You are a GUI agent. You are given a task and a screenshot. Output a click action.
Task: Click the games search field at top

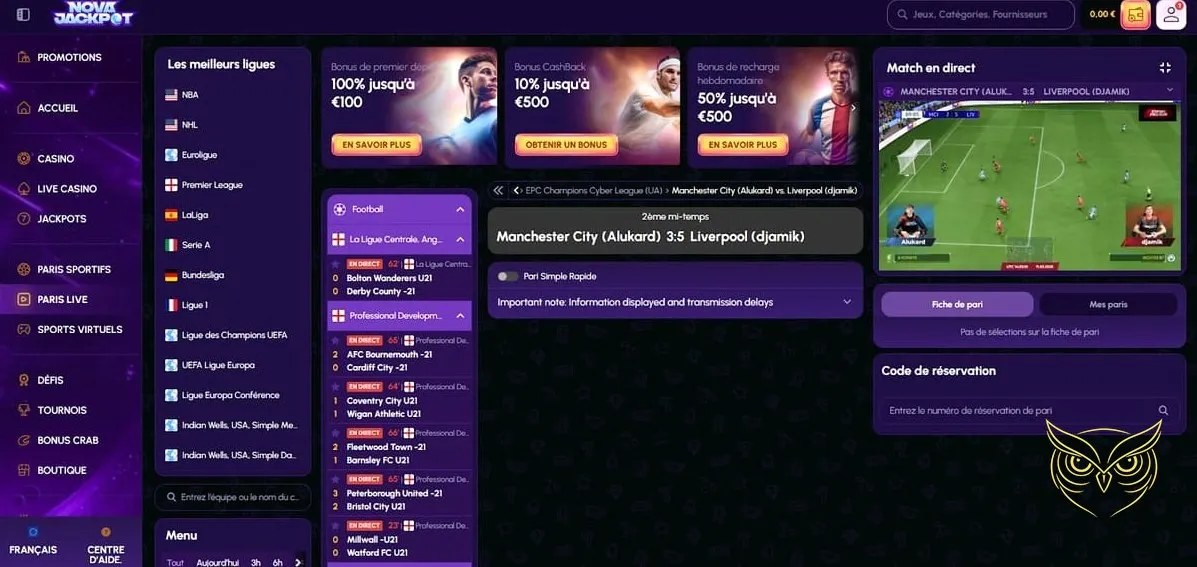pyautogui.click(x=980, y=14)
